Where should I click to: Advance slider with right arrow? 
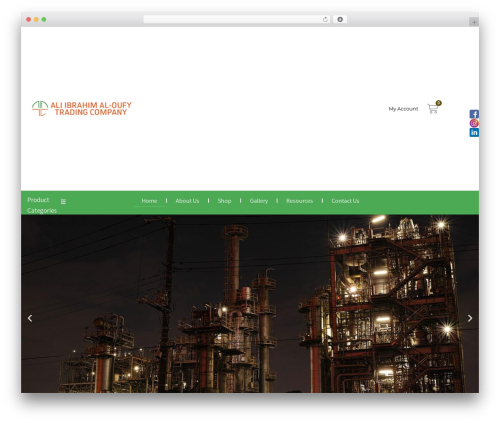point(470,318)
